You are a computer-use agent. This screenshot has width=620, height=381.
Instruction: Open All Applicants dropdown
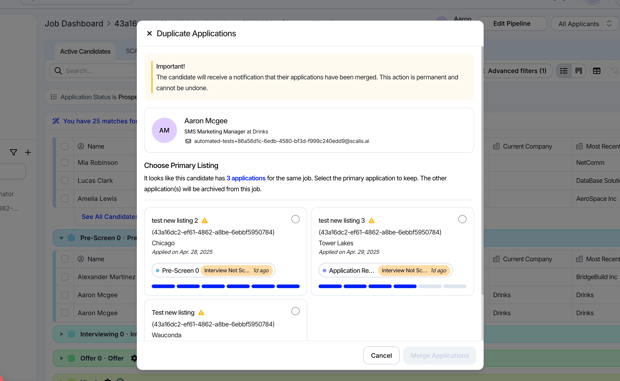(x=584, y=24)
